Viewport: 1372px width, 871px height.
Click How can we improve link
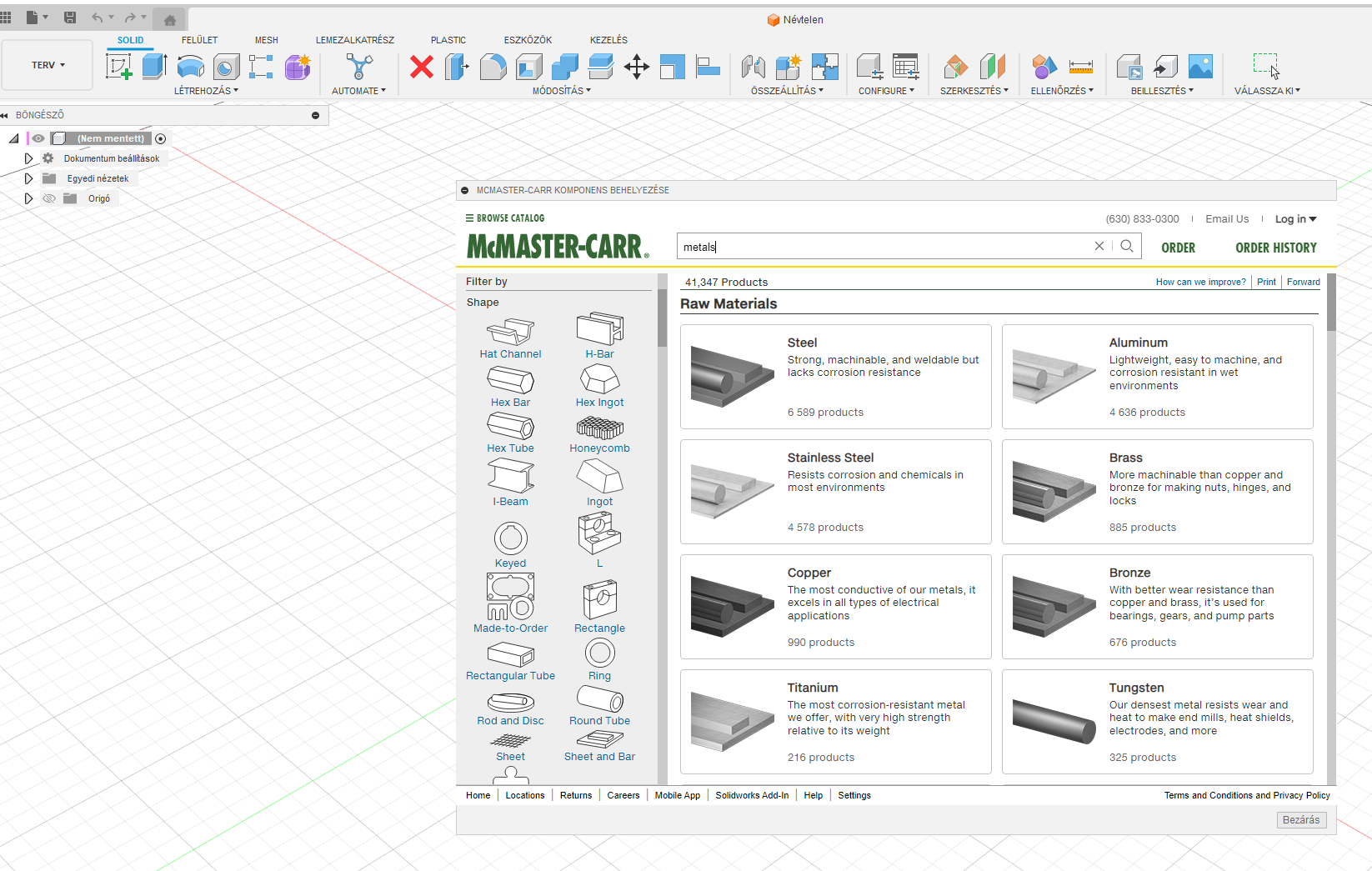pyautogui.click(x=1200, y=282)
